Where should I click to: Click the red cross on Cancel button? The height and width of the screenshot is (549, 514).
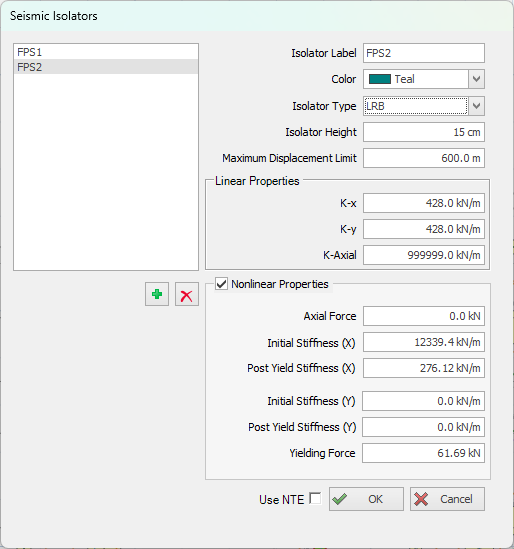click(x=421, y=499)
